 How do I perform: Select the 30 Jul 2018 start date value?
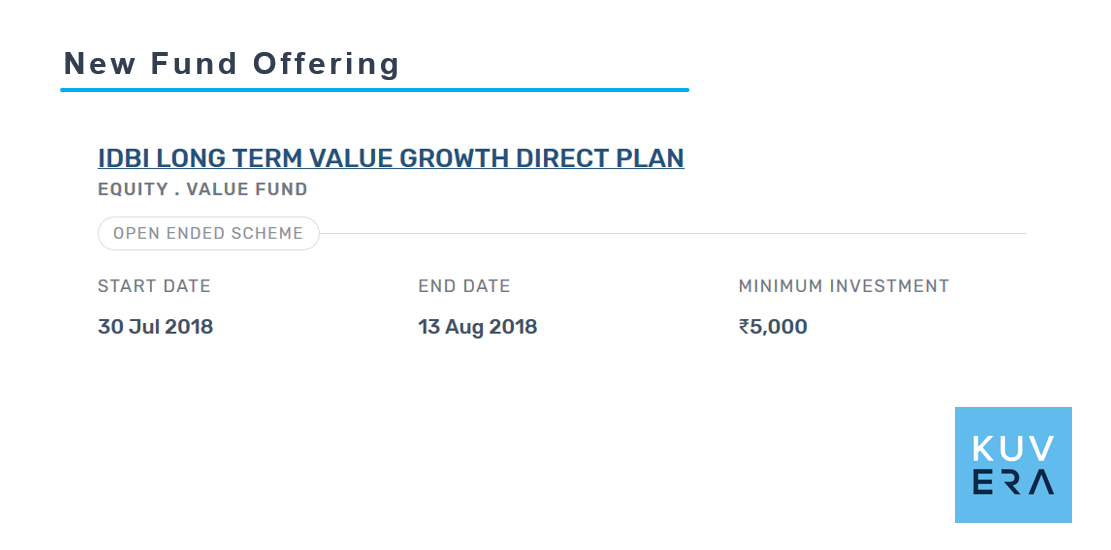coord(155,327)
